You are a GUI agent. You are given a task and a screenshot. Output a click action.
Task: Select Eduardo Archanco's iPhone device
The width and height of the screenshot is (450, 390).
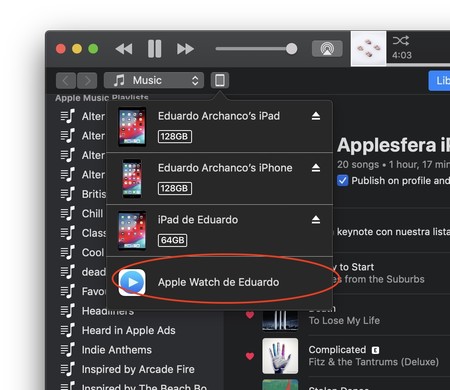219,179
